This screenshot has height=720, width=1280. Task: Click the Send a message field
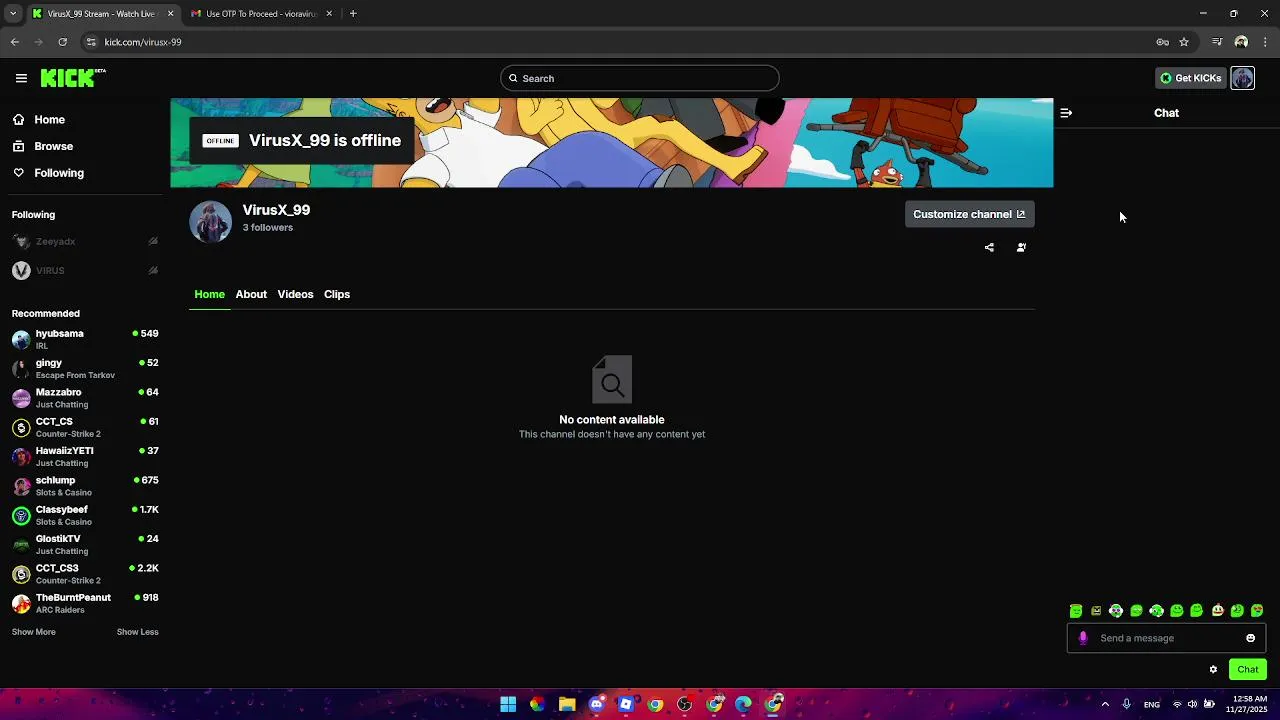pos(1166,638)
